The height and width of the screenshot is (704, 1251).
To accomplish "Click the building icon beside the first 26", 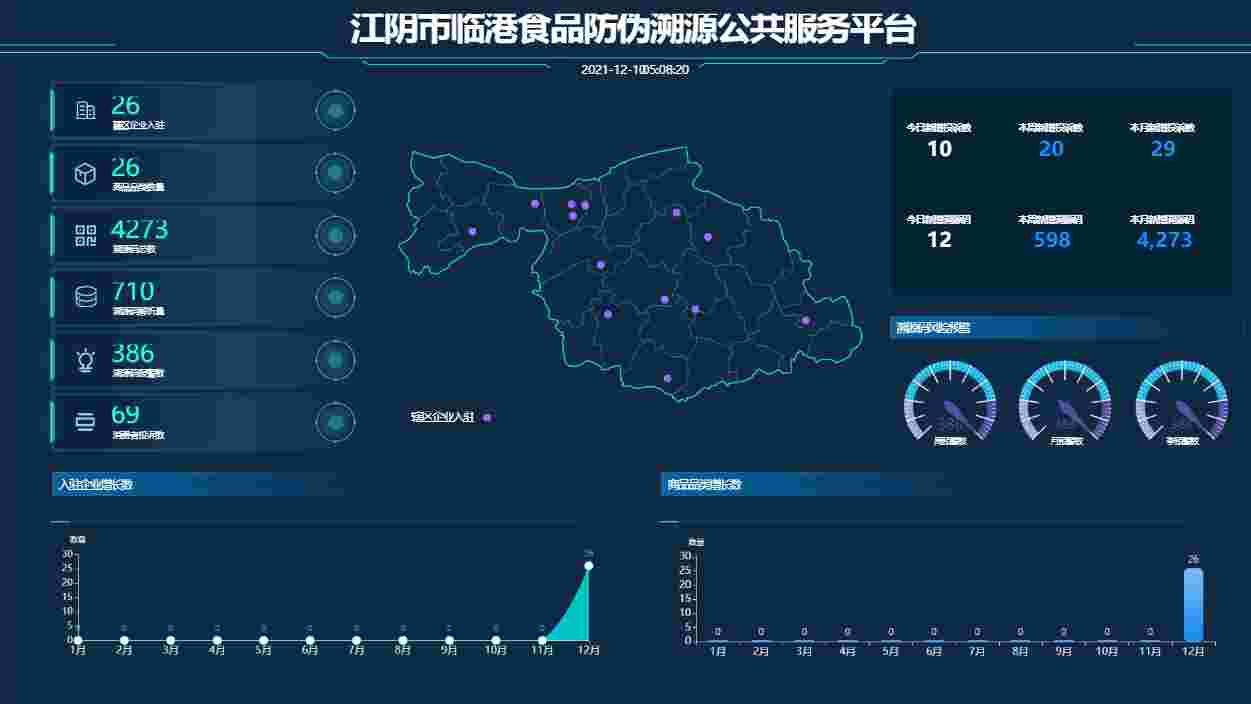I will (x=85, y=111).
